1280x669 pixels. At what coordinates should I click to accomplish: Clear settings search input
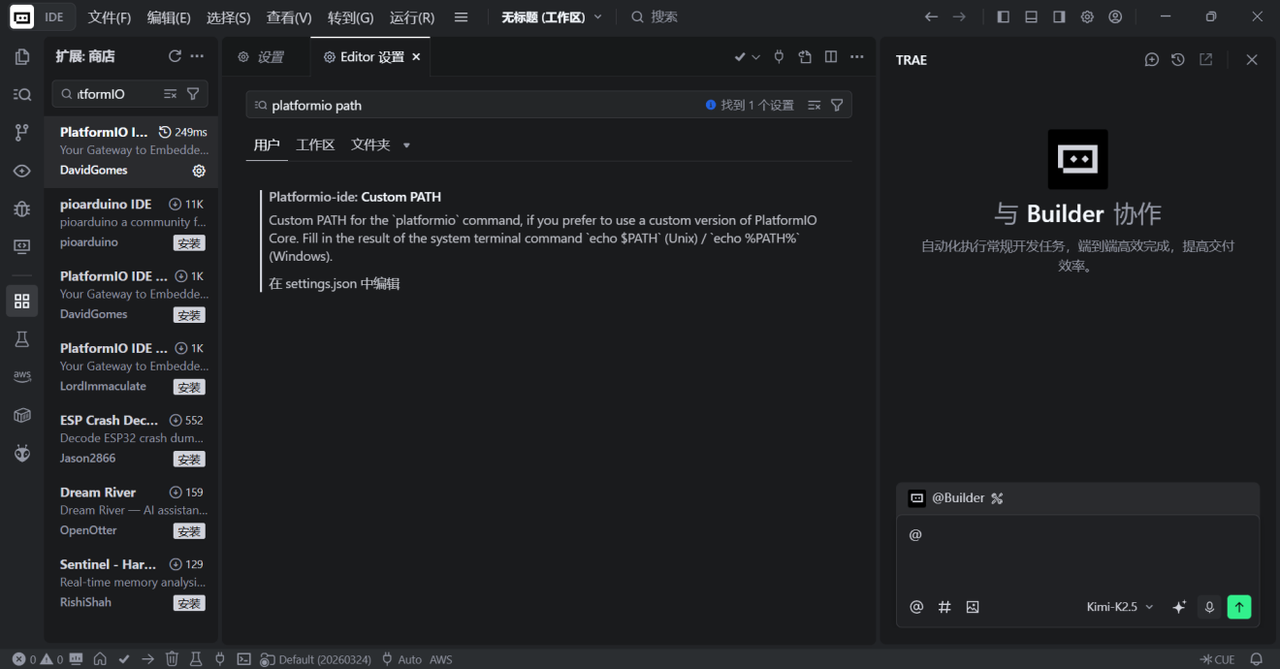point(814,105)
